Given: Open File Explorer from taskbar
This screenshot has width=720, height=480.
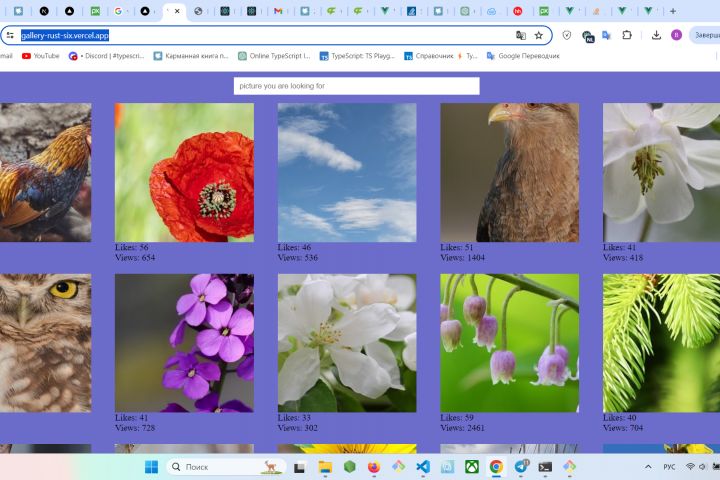Looking at the screenshot, I should (x=325, y=467).
